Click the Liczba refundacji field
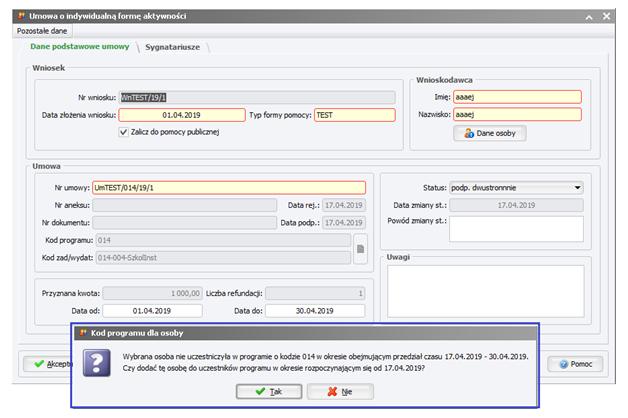The width and height of the screenshot is (628, 418). click(315, 293)
